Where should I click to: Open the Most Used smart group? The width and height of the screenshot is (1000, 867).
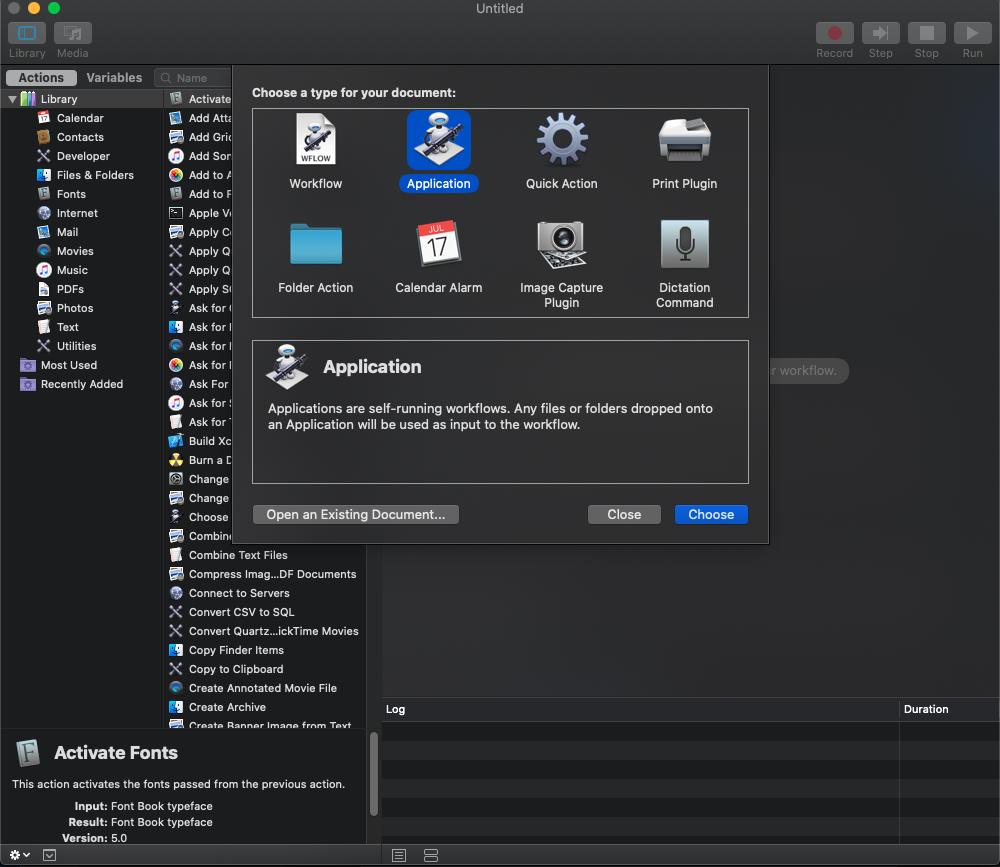[69, 366]
